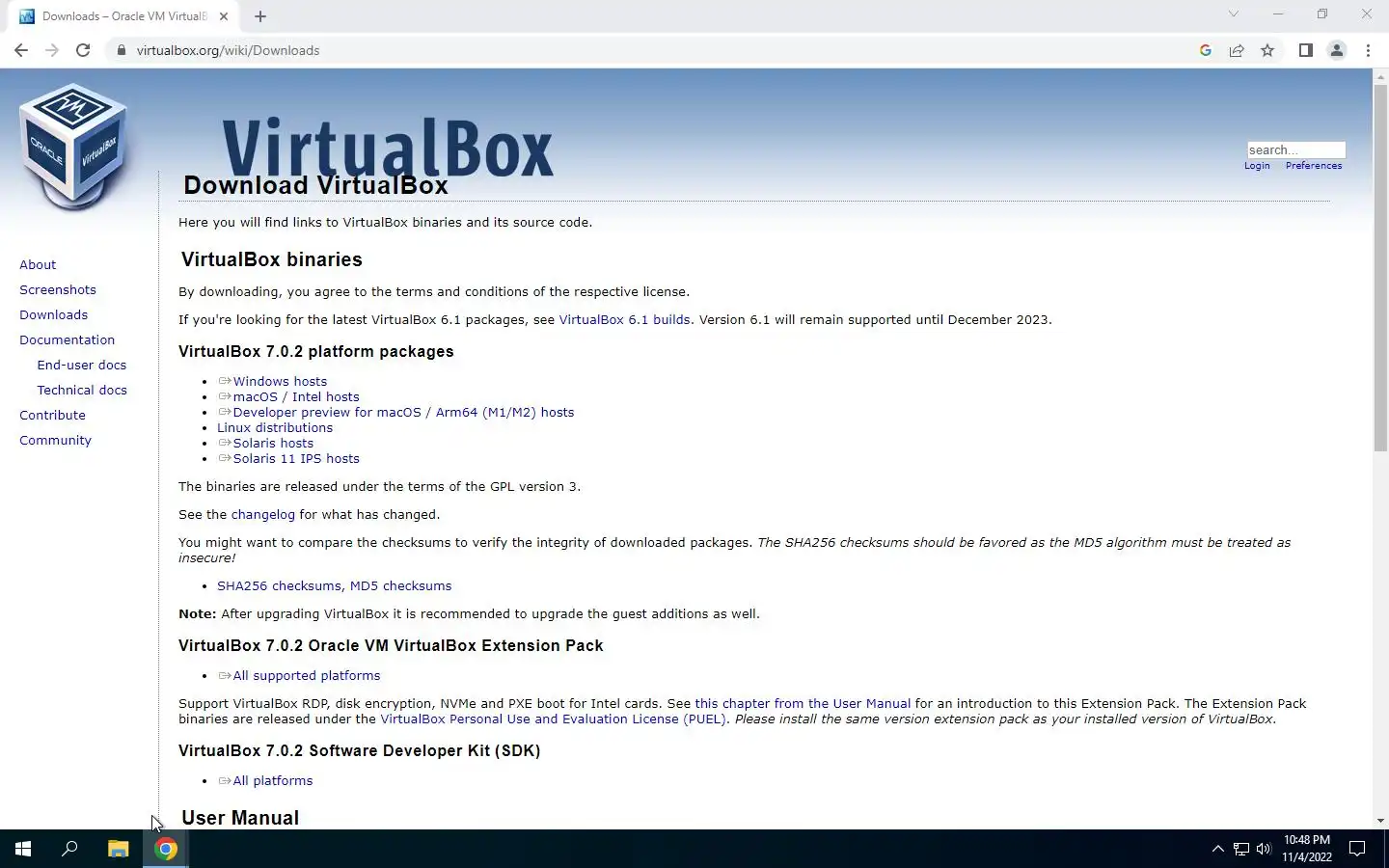The width and height of the screenshot is (1389, 868).
Task: Open the VirtualBox 6.1 builds link
Action: [624, 319]
